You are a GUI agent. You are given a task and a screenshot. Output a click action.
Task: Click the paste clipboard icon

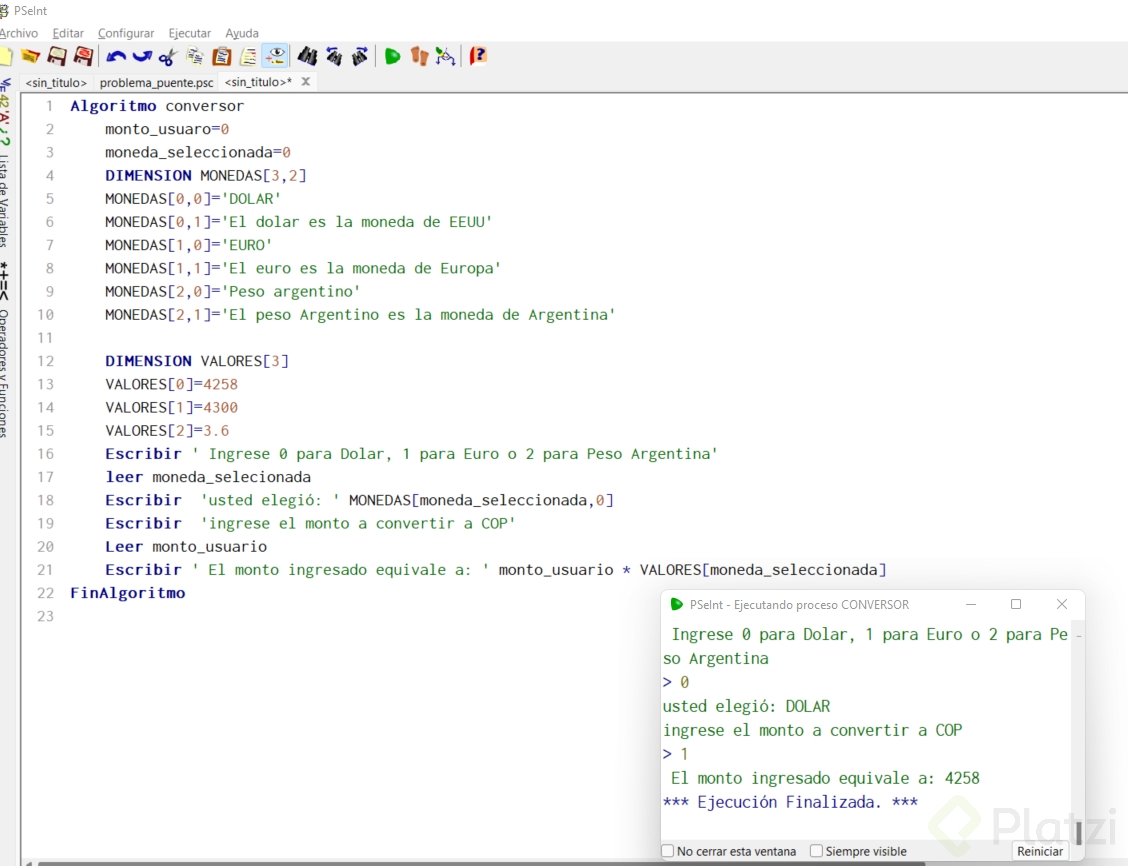[221, 57]
